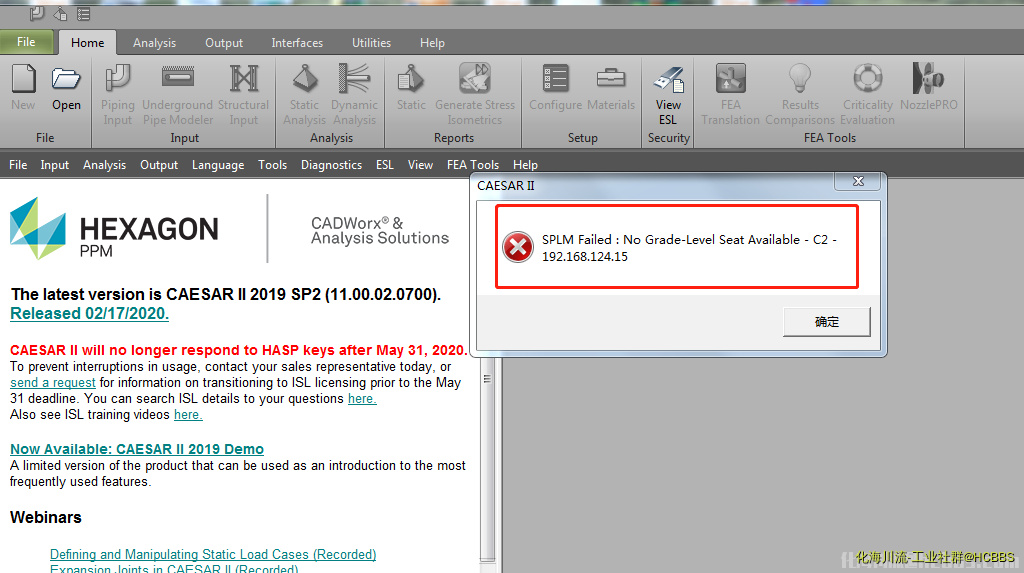
Task: Open Input menu in dark menu bar
Action: point(55,165)
